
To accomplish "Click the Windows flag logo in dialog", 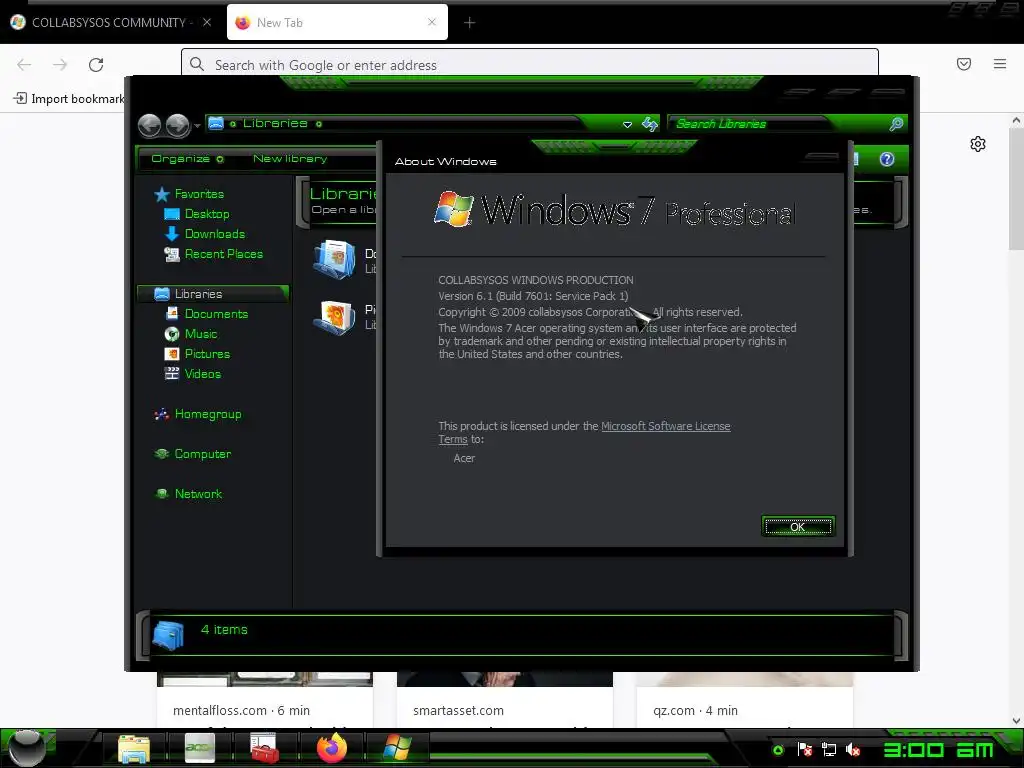I will (x=453, y=209).
